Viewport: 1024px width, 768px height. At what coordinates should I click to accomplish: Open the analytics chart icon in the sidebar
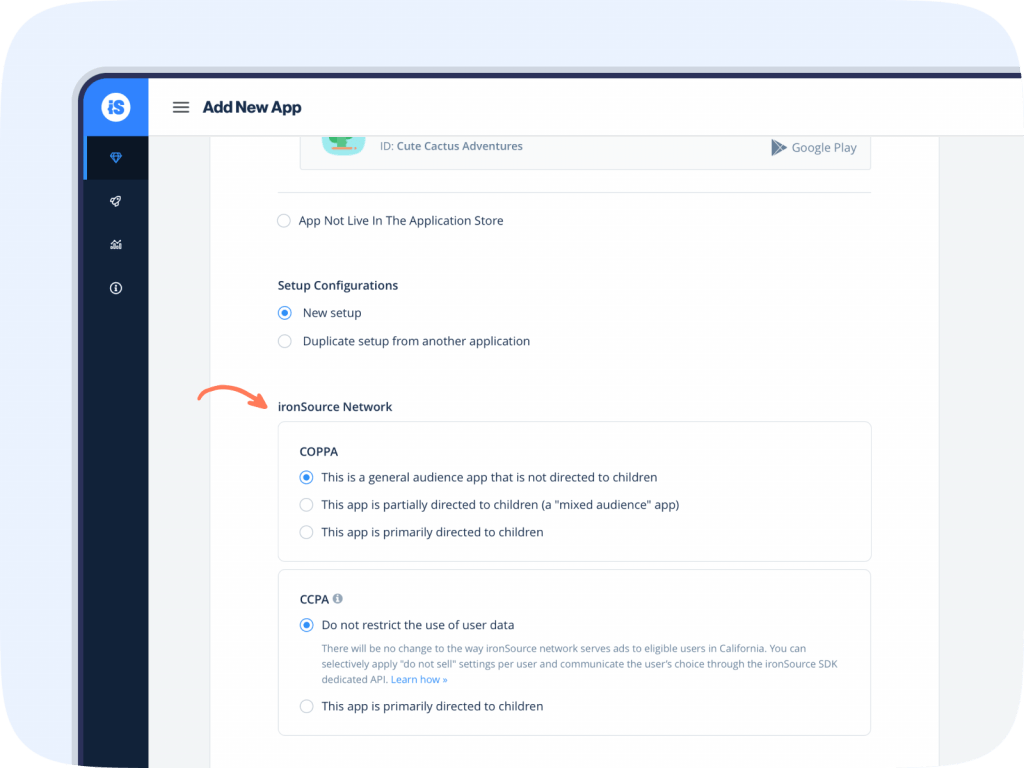(x=115, y=244)
